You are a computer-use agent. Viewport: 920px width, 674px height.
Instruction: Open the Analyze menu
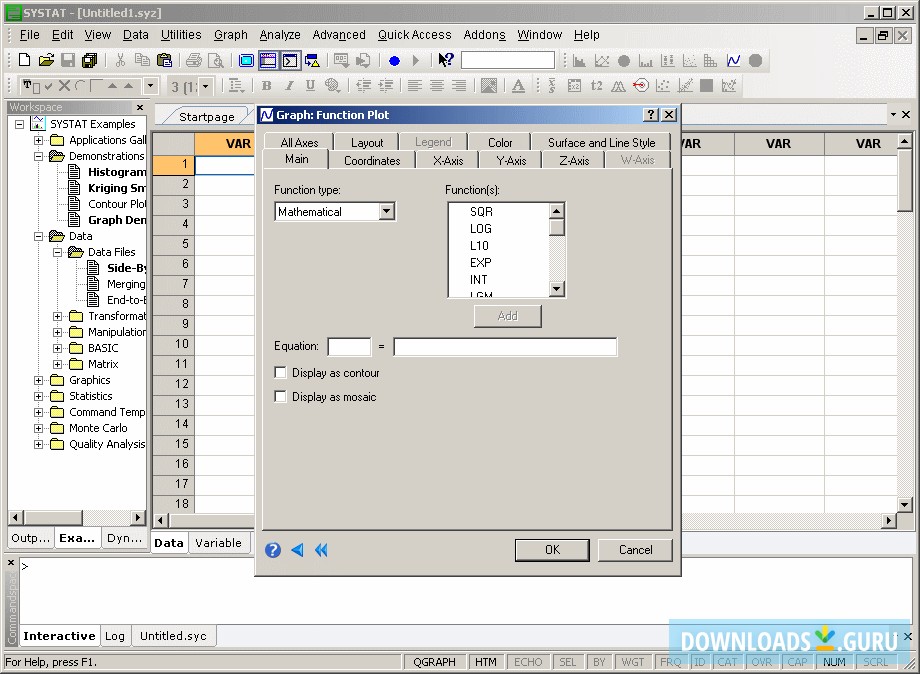coord(280,35)
